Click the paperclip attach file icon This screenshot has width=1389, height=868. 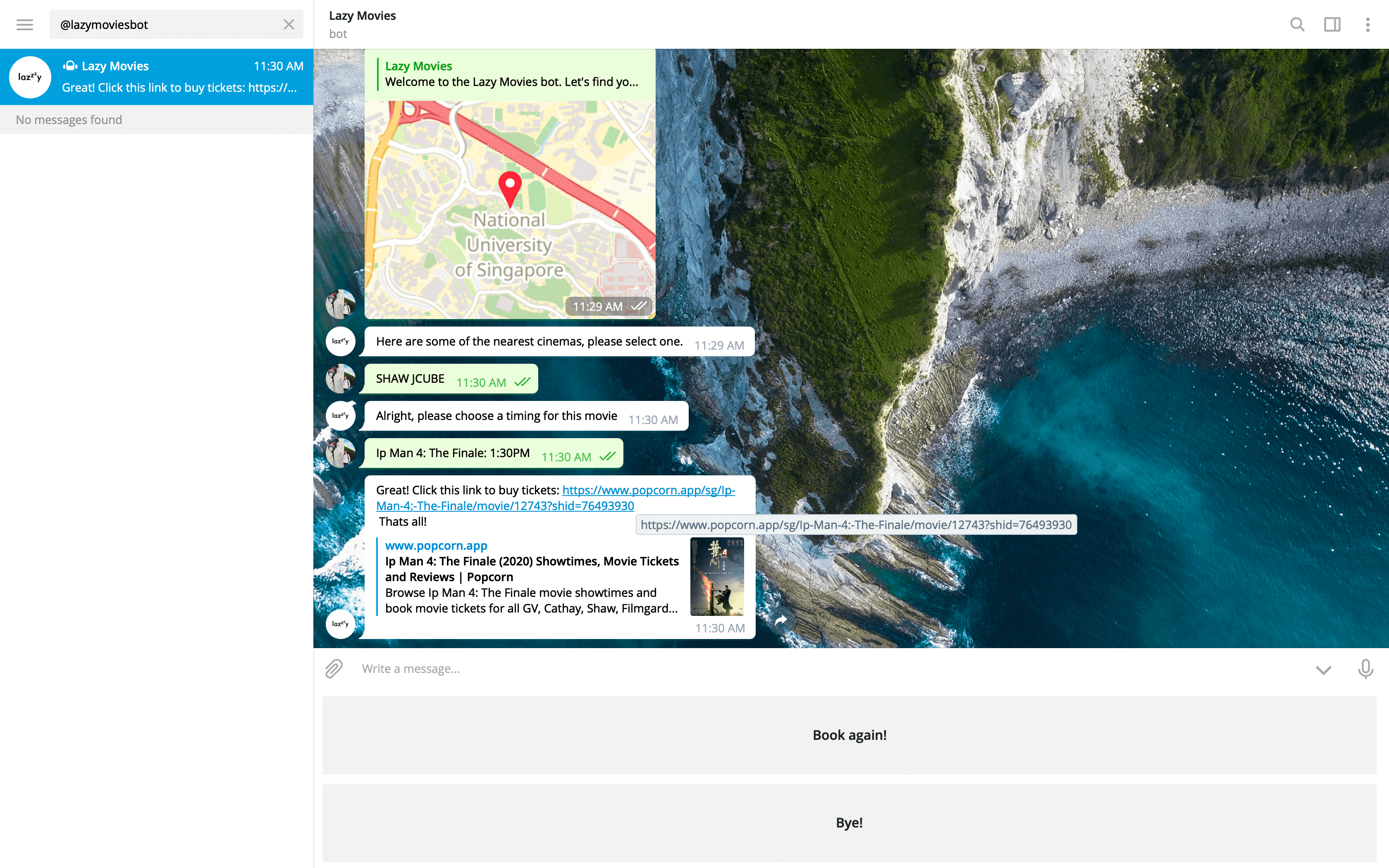click(334, 669)
